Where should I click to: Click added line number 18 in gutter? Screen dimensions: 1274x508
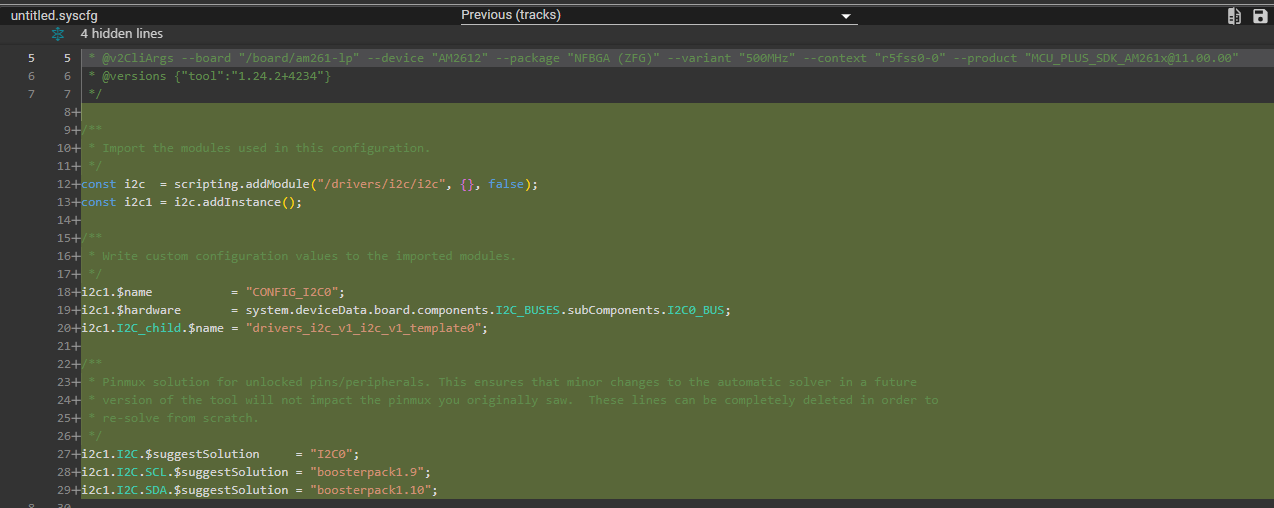(x=65, y=292)
